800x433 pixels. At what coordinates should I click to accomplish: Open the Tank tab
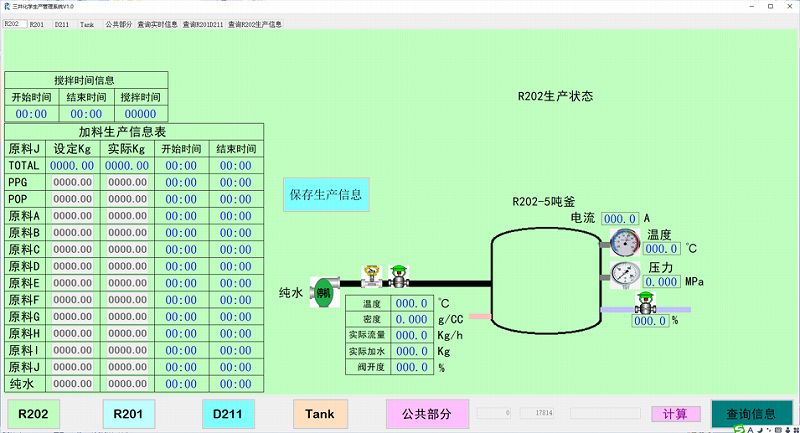[x=87, y=24]
